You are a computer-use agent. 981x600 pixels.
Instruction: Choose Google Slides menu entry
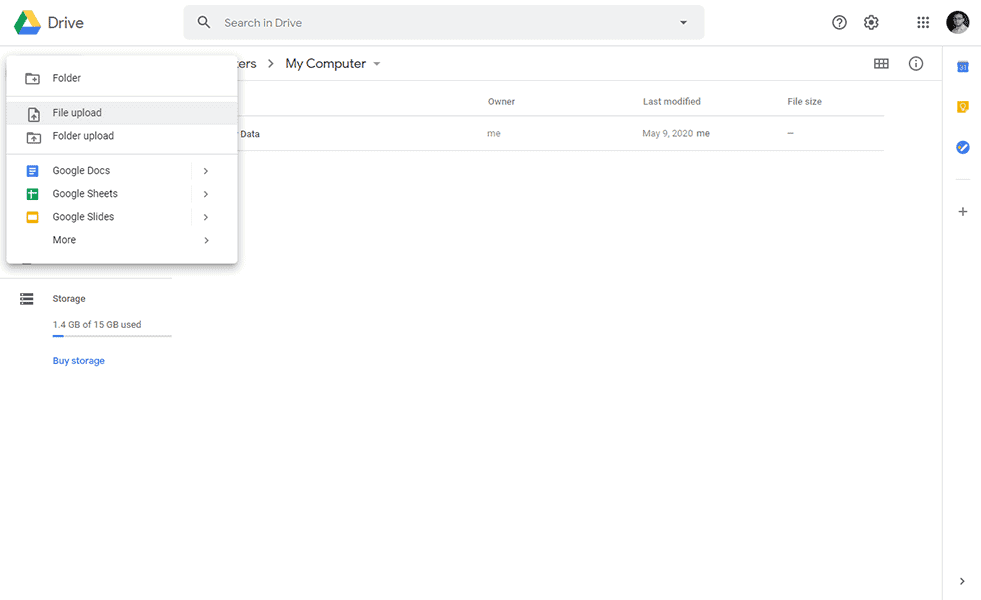122,217
